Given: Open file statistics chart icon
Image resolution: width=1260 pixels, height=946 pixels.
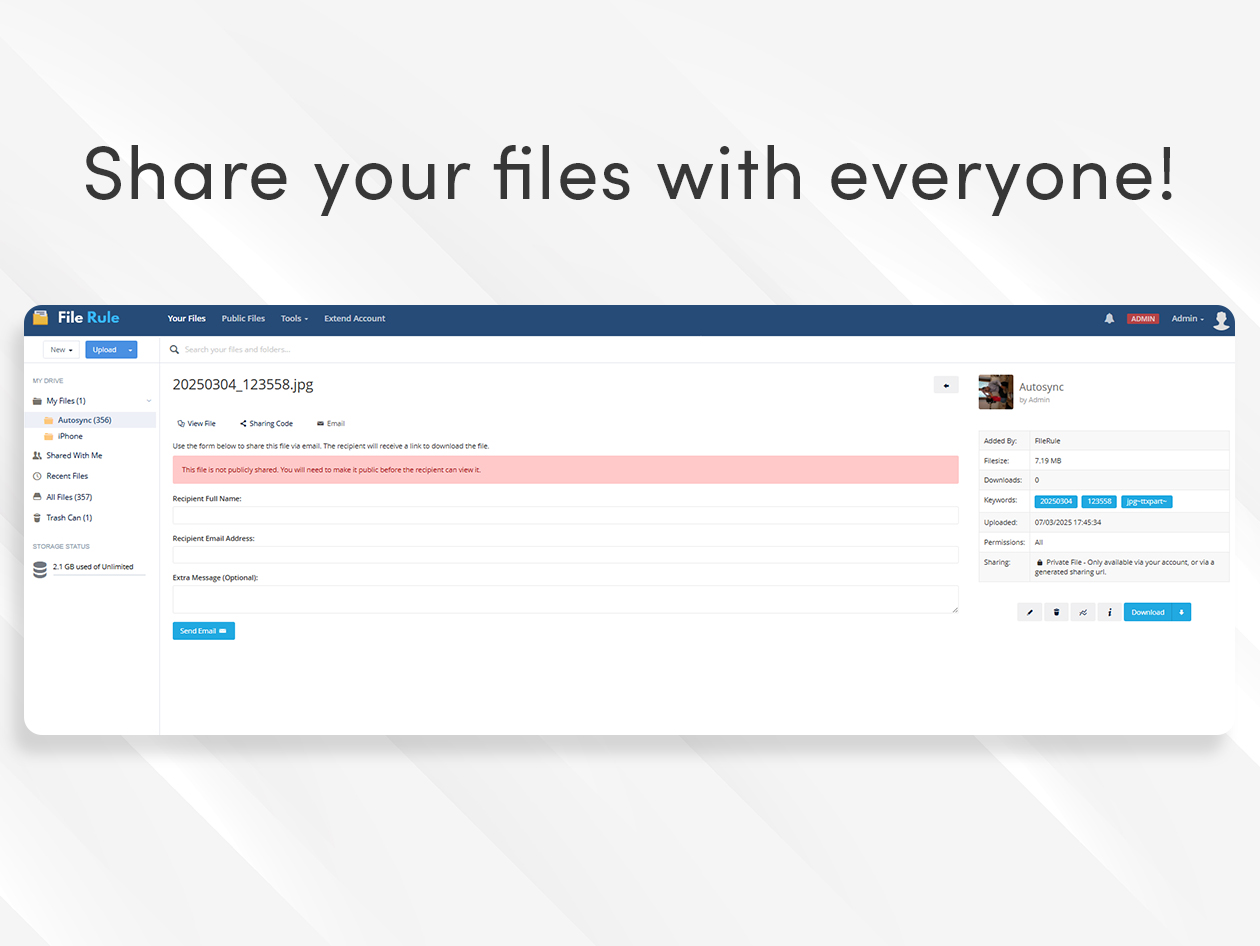Looking at the screenshot, I should (1083, 612).
